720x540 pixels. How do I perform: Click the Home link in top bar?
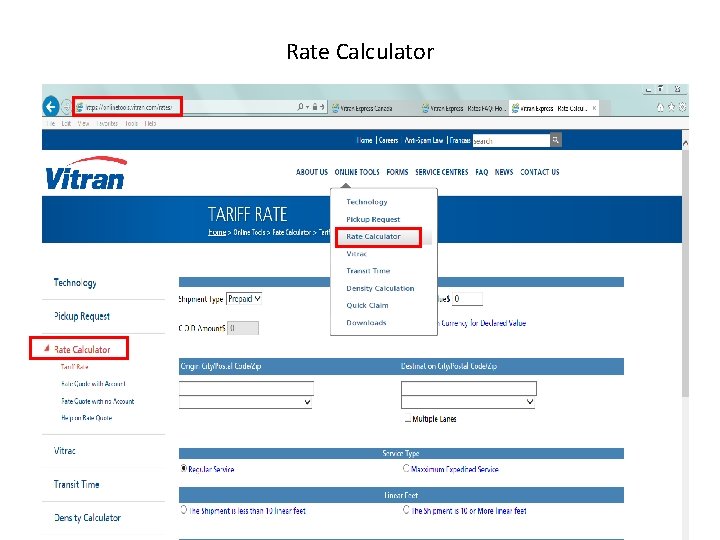(x=365, y=141)
